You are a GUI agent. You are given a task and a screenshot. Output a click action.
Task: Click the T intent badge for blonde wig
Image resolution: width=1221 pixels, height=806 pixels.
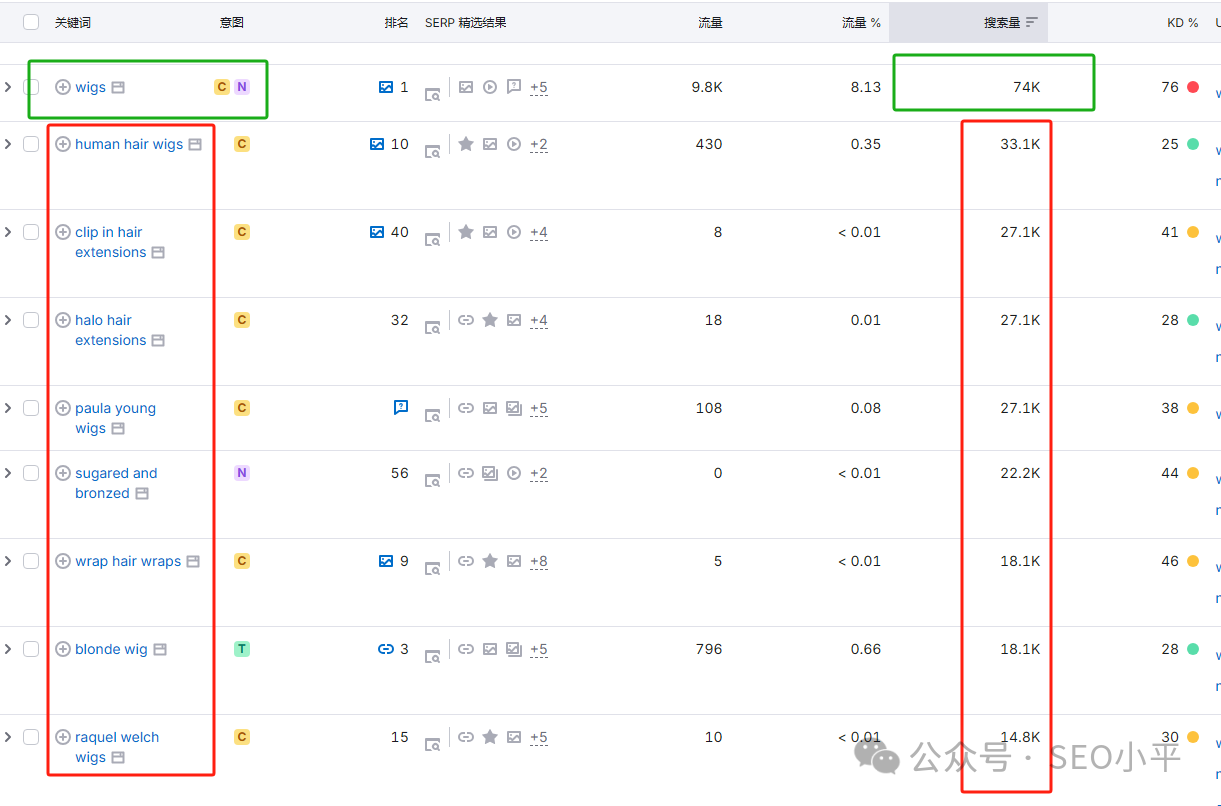(x=241, y=649)
